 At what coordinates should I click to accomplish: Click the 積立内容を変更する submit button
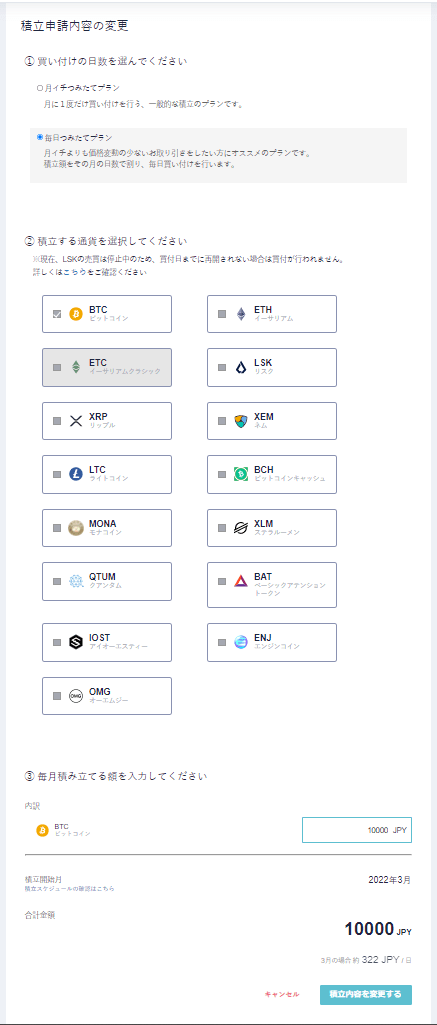366,994
